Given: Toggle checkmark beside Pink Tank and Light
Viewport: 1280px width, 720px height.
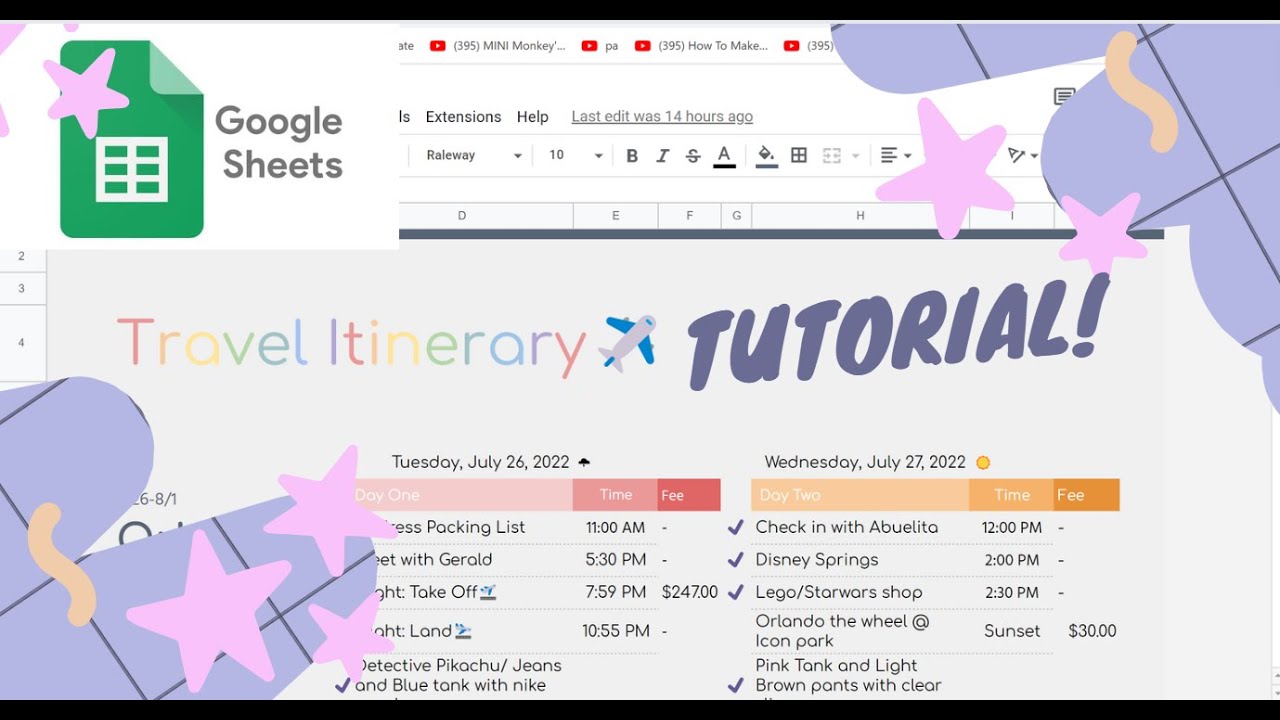Looking at the screenshot, I should click(735, 685).
